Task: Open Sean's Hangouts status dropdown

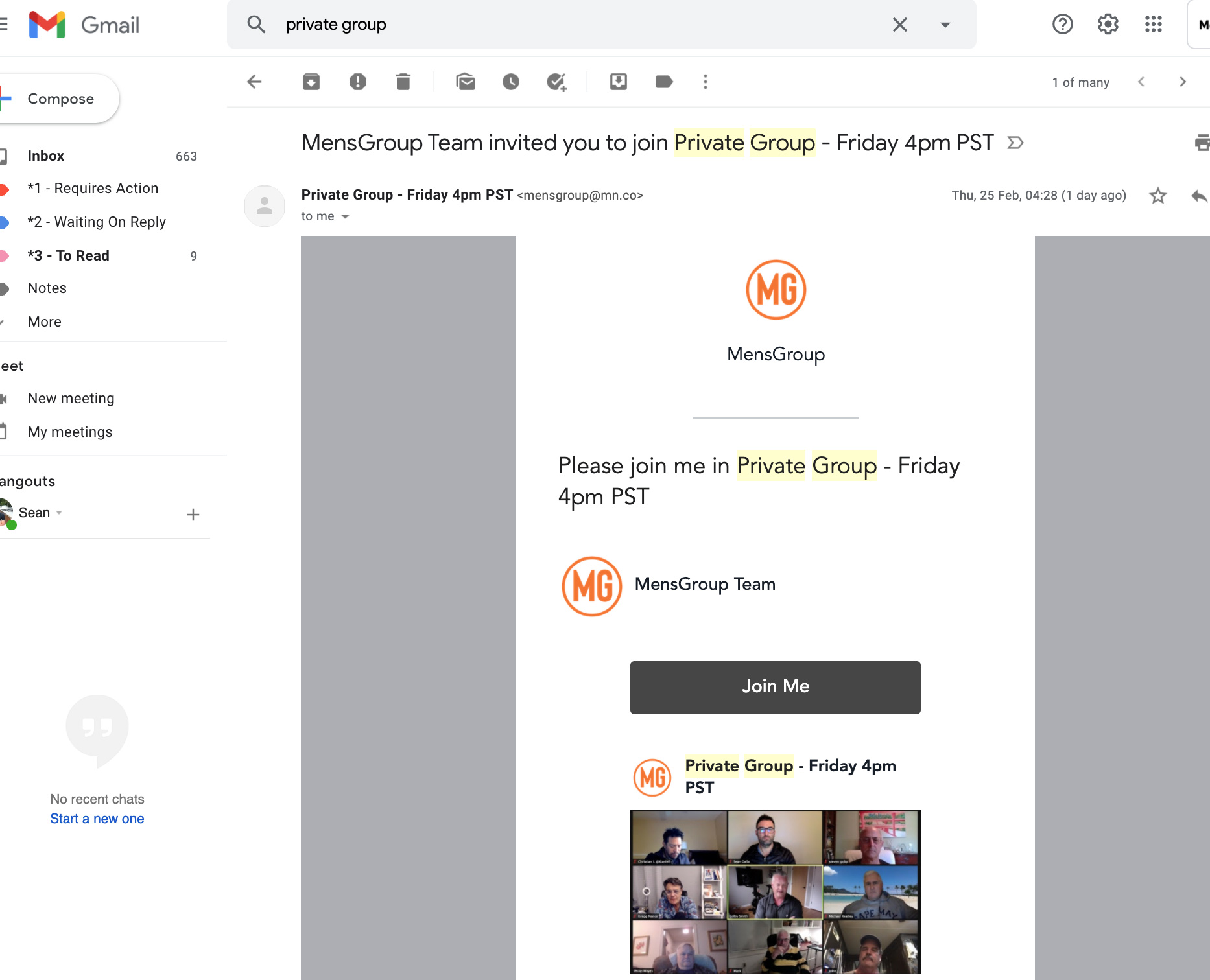Action: [x=59, y=513]
